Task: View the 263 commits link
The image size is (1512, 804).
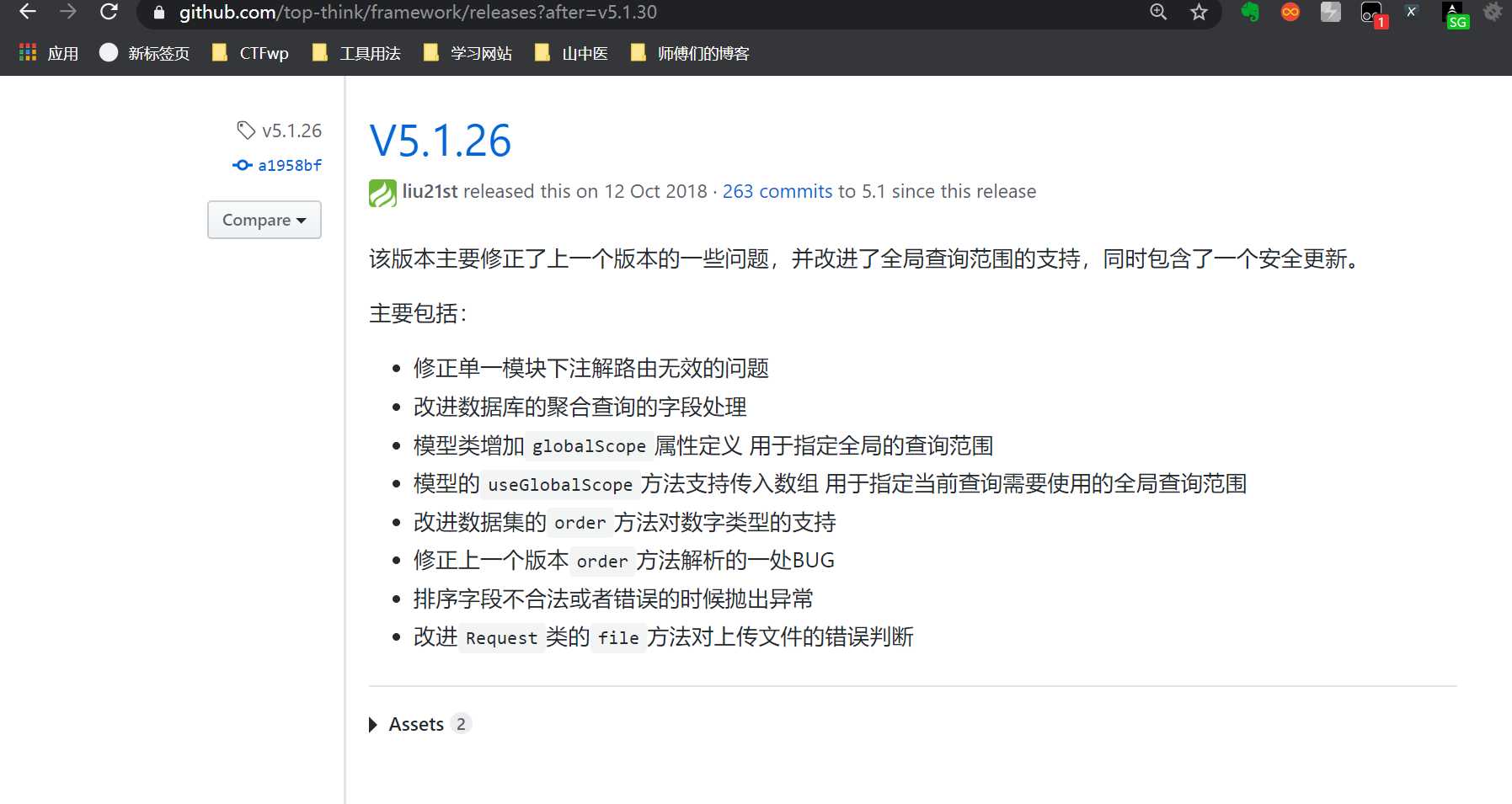Action: coord(777,191)
